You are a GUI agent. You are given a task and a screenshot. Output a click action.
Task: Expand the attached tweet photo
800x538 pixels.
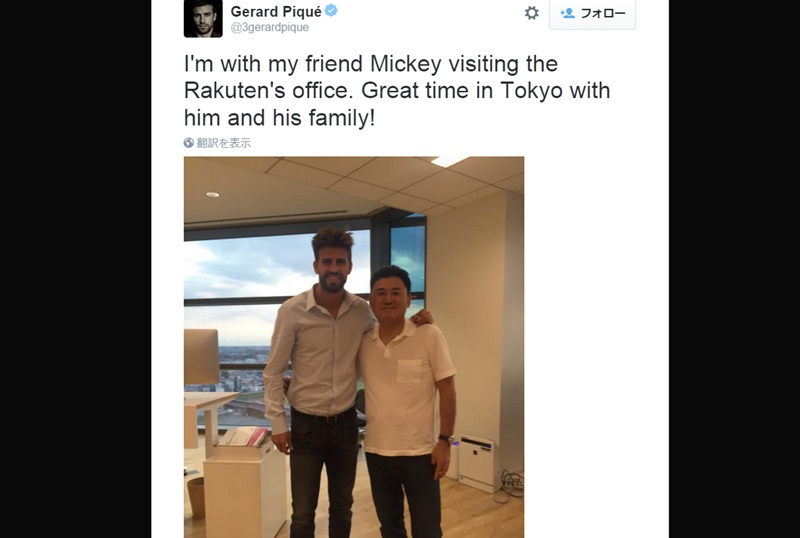coord(354,347)
